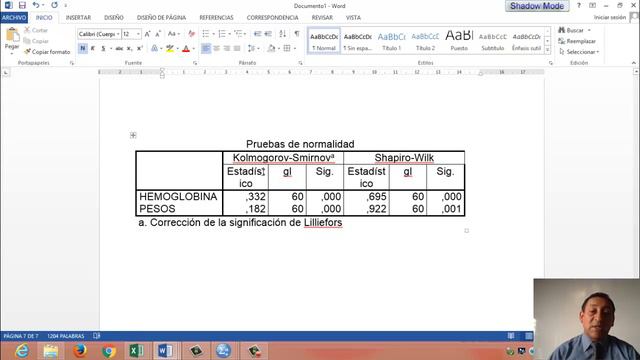Open the change case Aa dropdown
640x360 pixels.
(x=173, y=34)
